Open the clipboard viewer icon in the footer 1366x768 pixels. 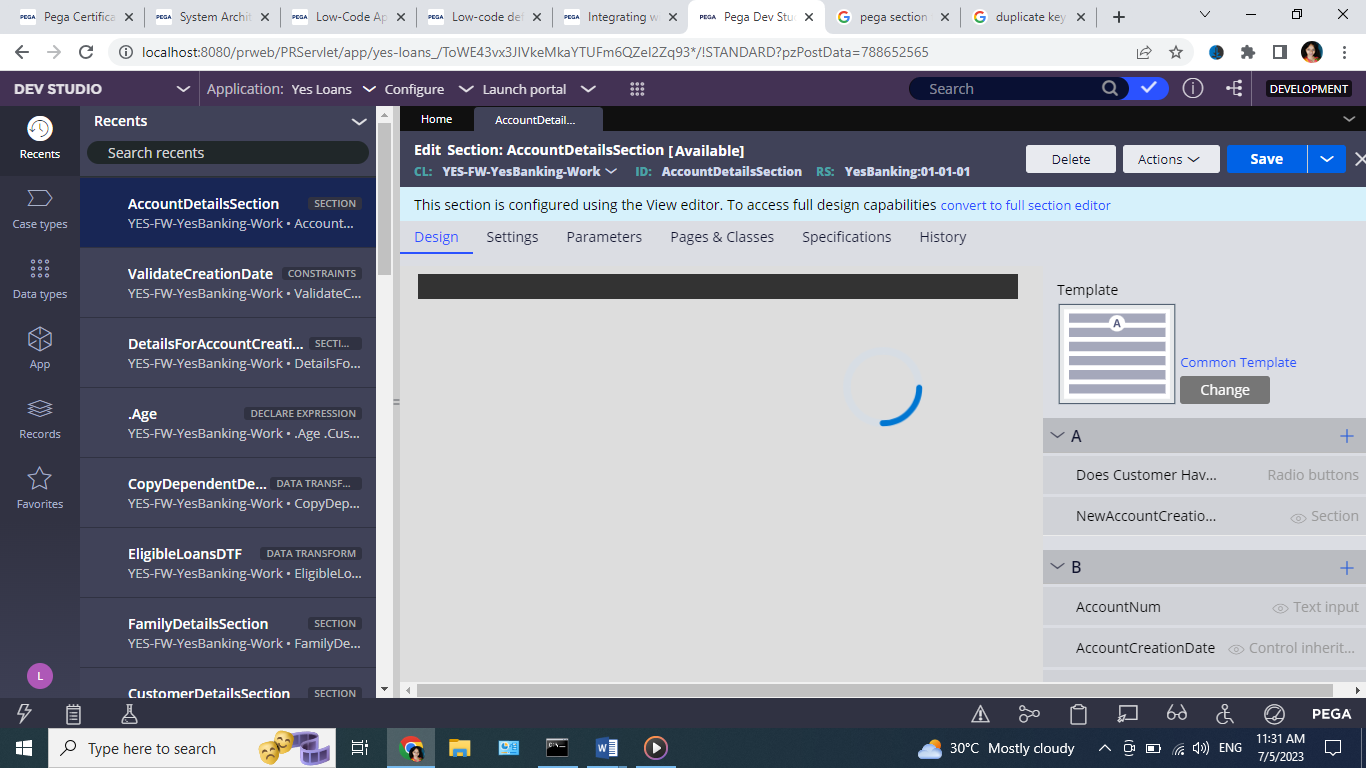[x=1078, y=714]
